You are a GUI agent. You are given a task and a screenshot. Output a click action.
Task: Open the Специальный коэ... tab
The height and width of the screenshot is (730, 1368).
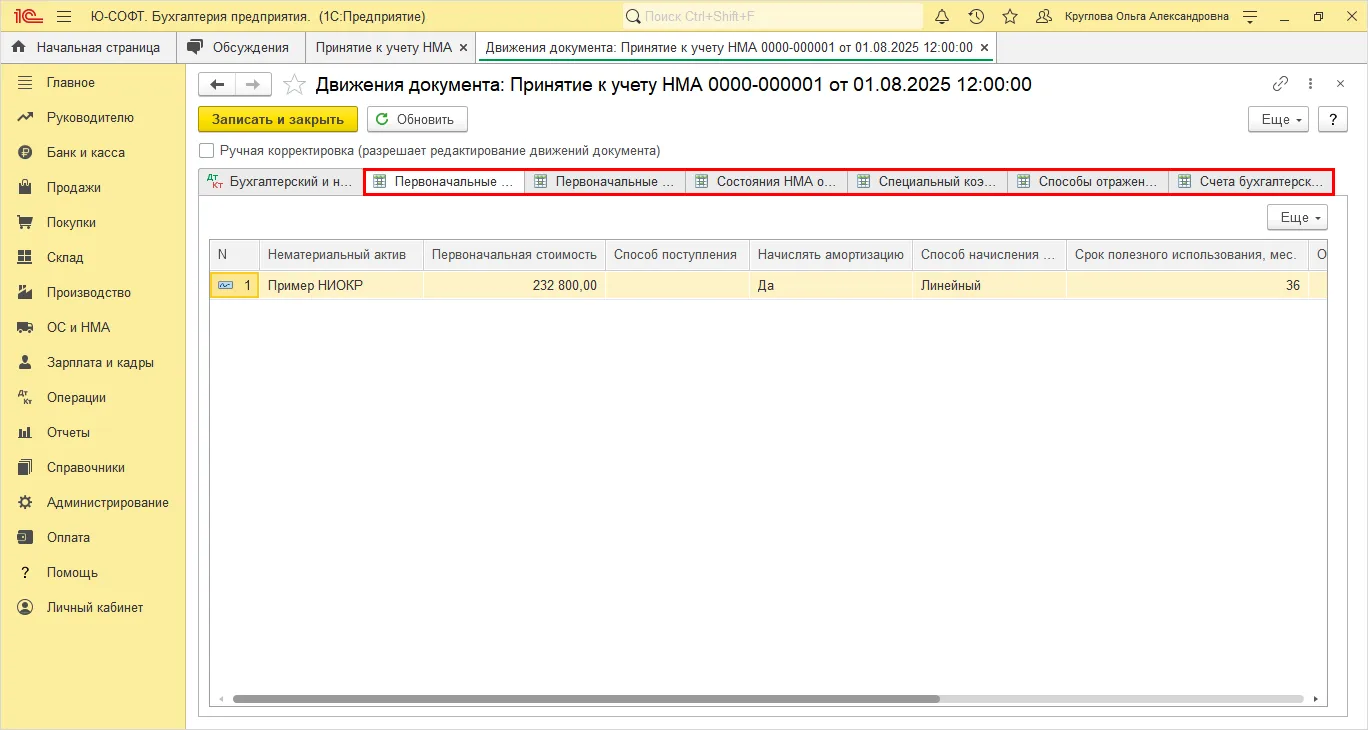928,182
